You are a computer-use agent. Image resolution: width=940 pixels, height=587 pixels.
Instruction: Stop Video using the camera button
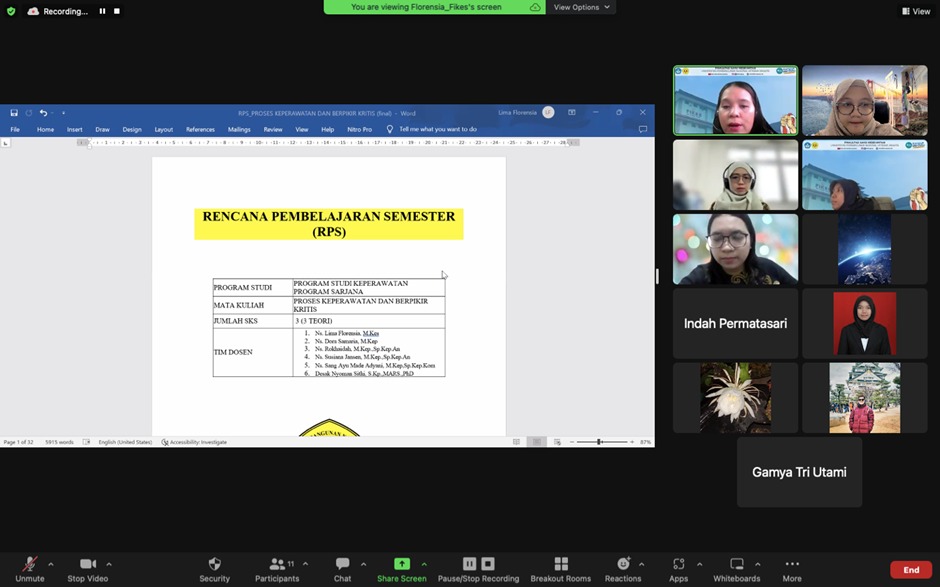(87, 565)
